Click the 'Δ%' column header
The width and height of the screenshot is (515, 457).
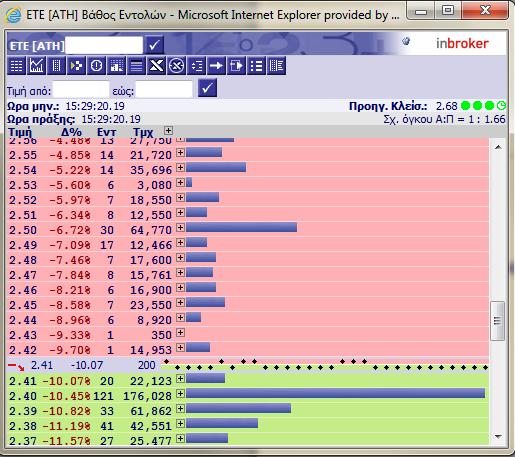click(71, 132)
